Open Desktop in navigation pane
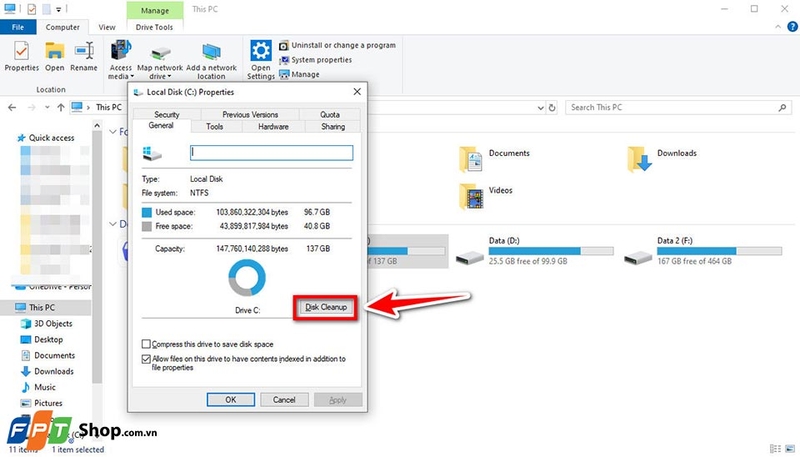800x457 pixels. coord(42,339)
